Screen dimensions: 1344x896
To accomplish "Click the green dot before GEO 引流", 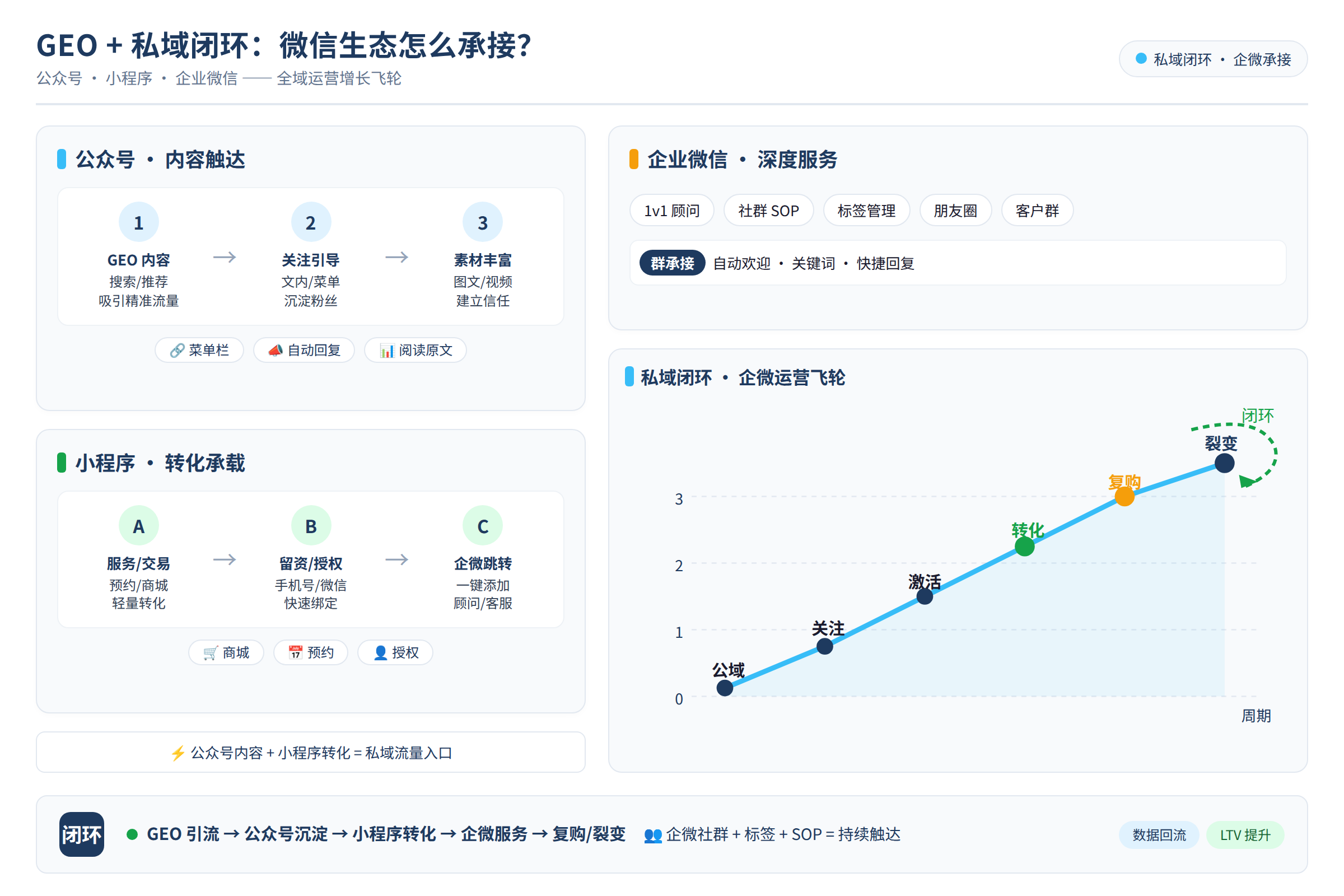I will pyautogui.click(x=132, y=834).
